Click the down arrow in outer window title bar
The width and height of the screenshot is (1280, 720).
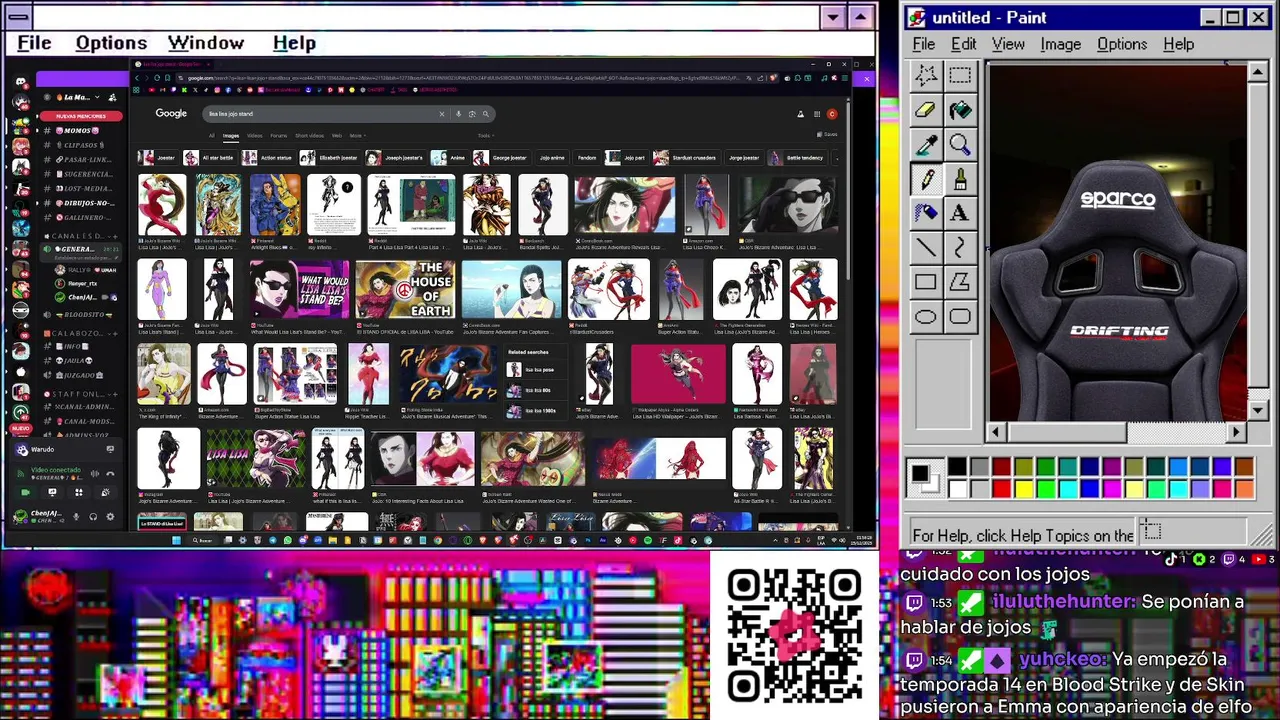[833, 17]
